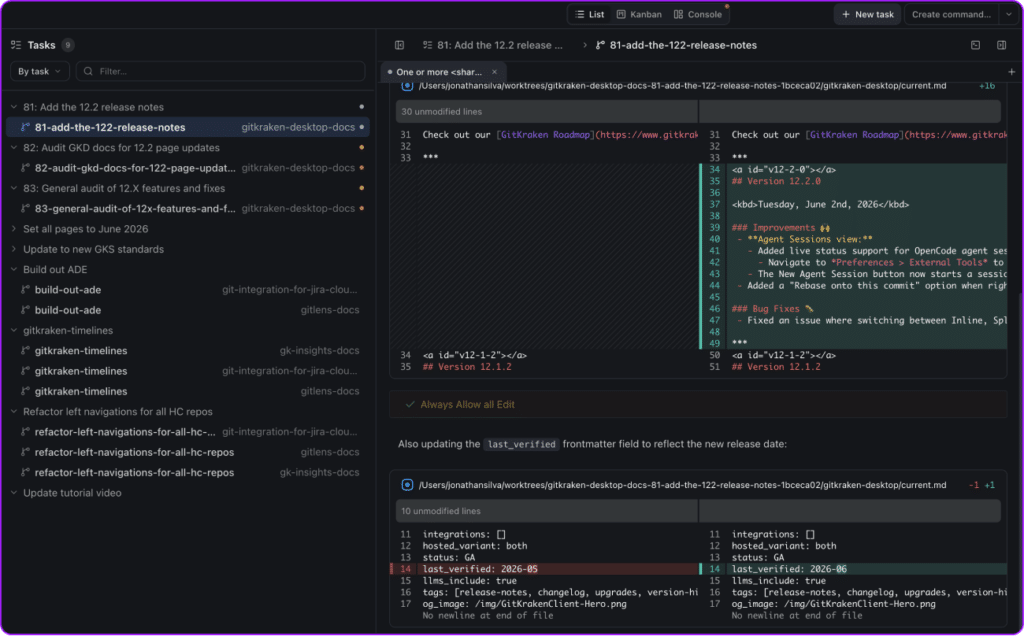Select the 82-audit-gkd-docs-for-122-page-updat branch row

(x=188, y=168)
